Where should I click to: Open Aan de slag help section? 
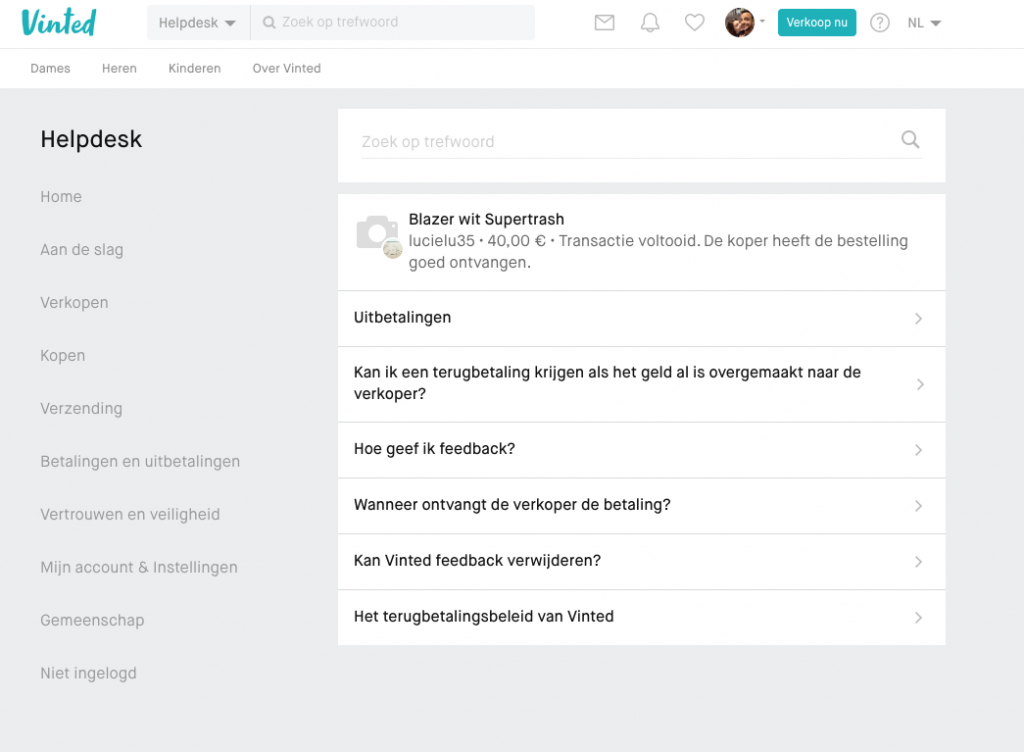[x=82, y=249]
